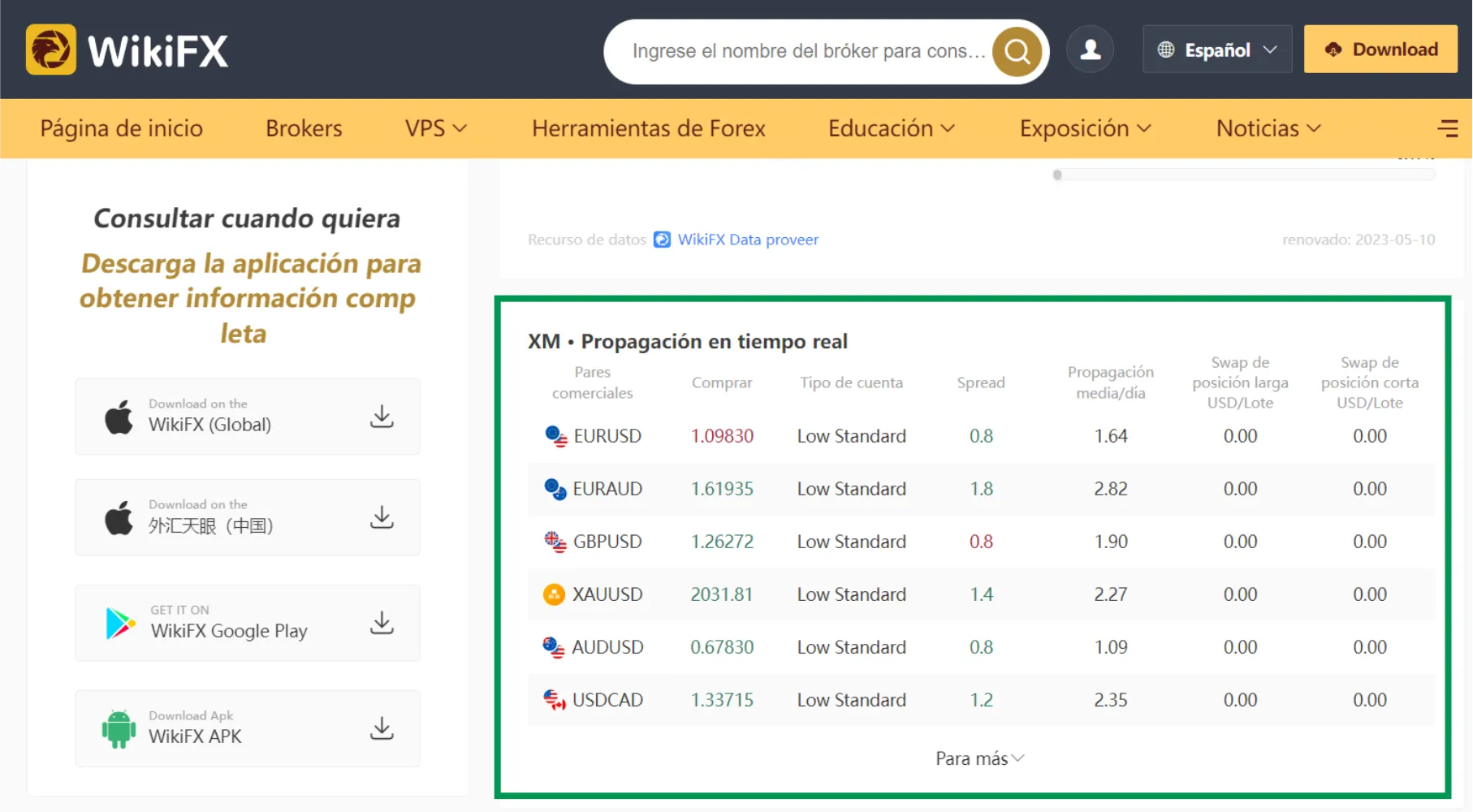Screen dimensions: 1473x812
Task: Click the Apple logo beside 外汇天眼 (中国)
Action: click(x=119, y=517)
